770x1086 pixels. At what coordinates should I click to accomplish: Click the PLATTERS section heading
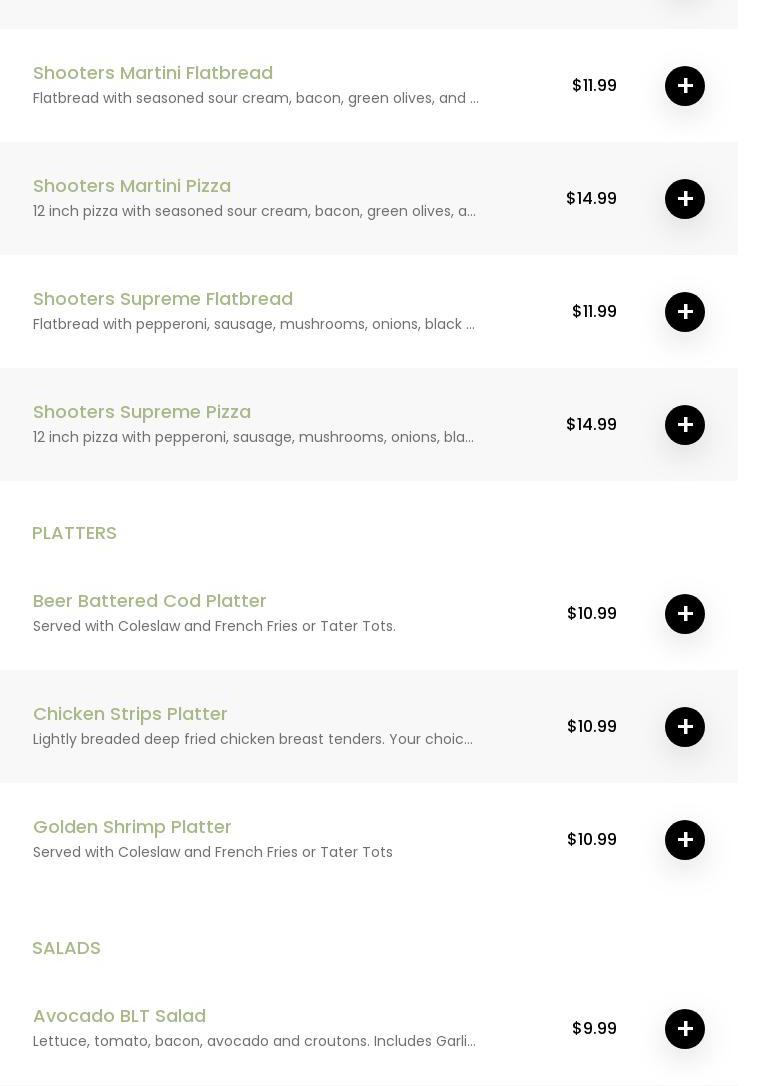click(74, 533)
